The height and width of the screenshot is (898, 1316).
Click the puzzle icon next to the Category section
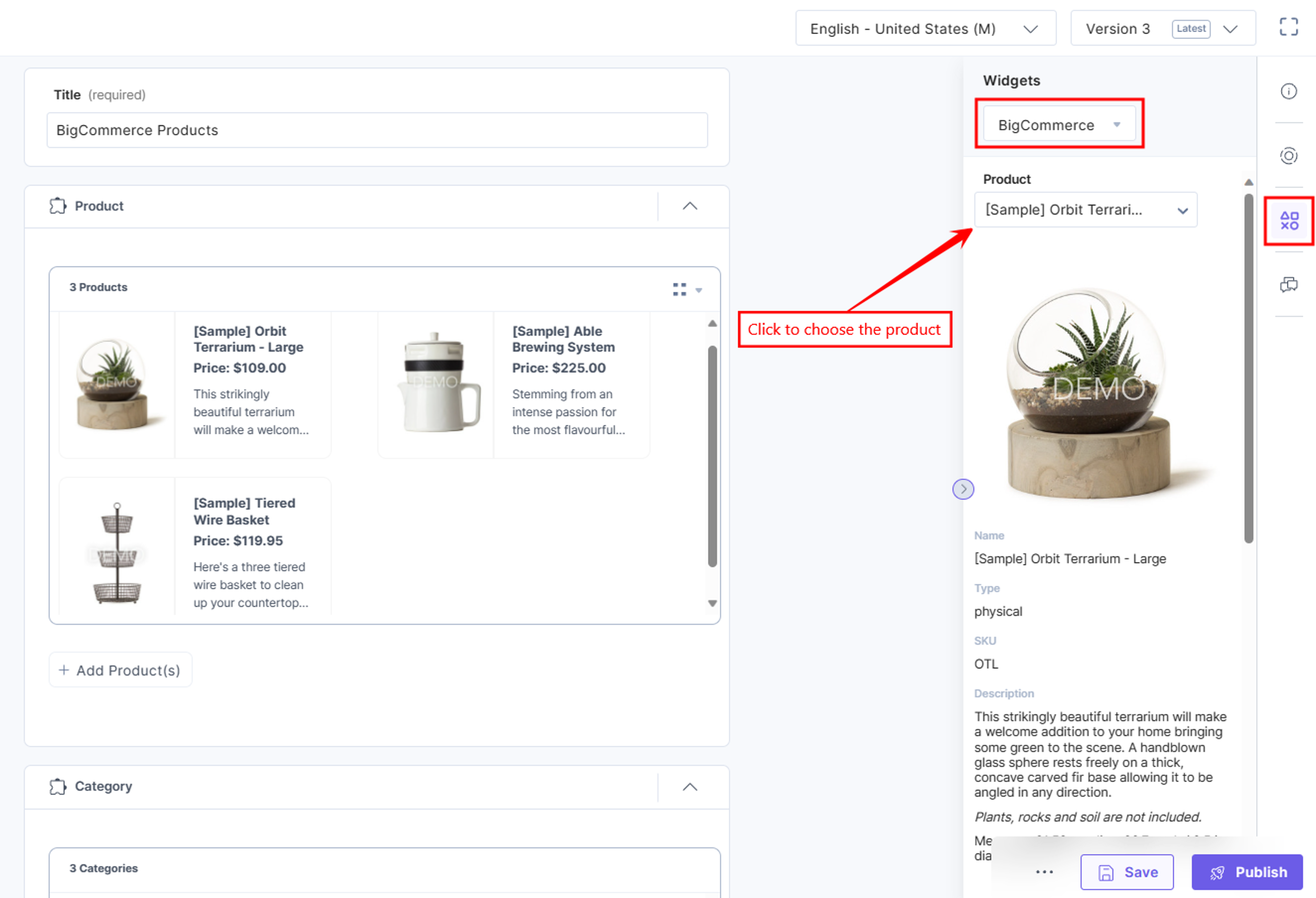(x=58, y=786)
